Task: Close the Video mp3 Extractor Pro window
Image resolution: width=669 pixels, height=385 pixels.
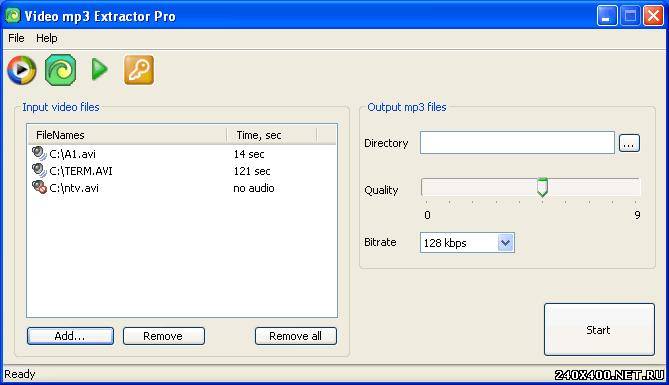Action: click(x=653, y=16)
